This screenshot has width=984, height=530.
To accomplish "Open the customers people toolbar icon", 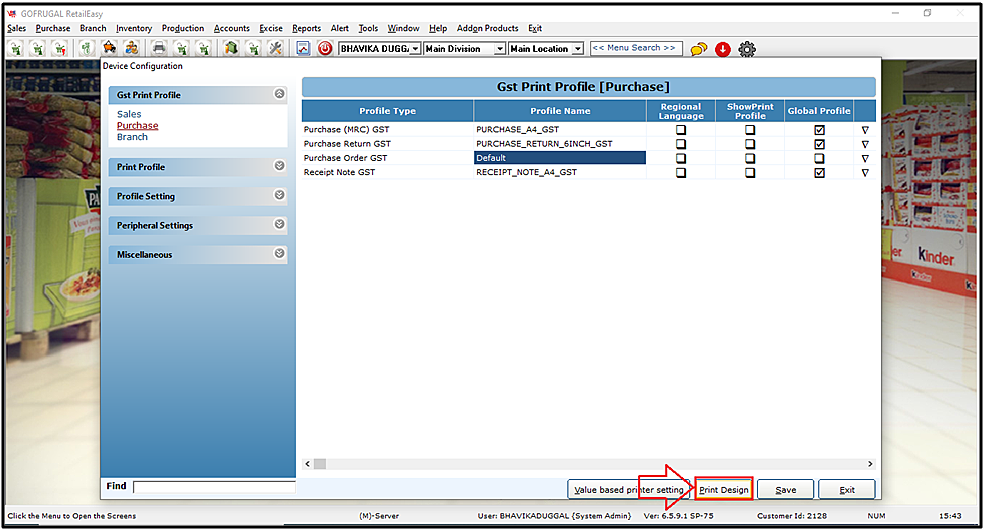I will (131, 48).
